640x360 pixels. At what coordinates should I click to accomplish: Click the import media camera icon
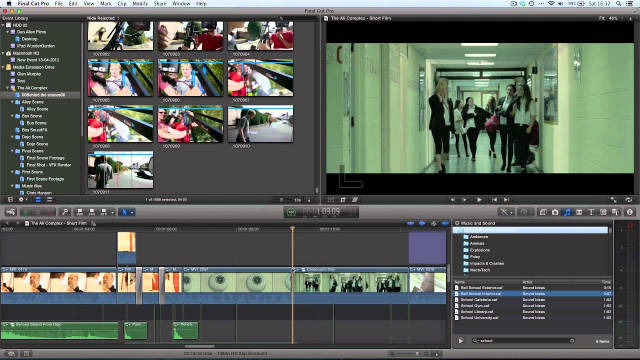click(x=11, y=212)
